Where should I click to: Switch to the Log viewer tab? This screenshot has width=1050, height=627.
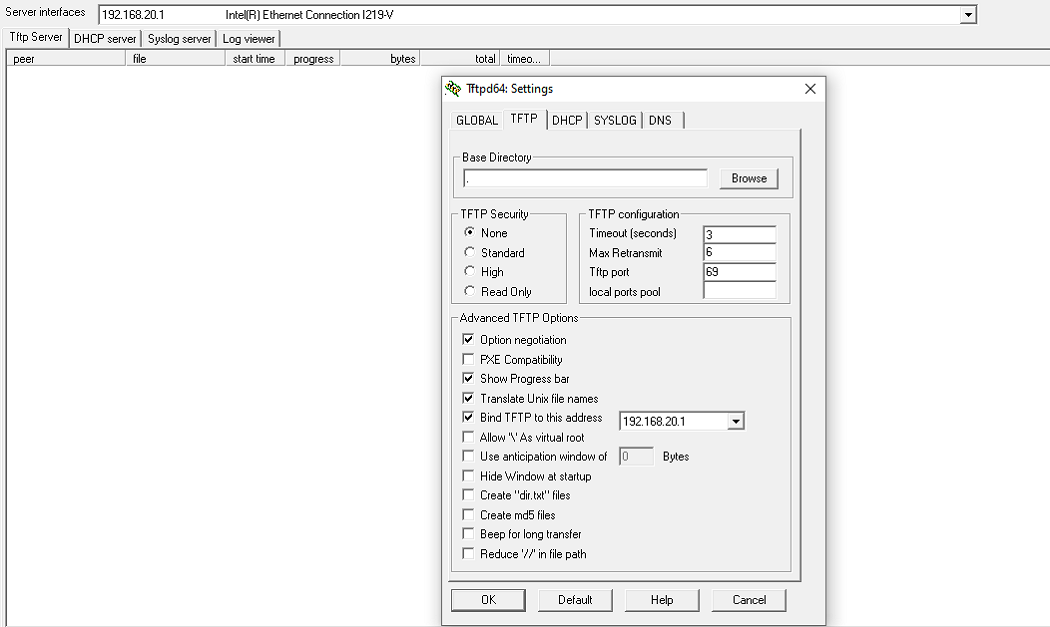(249, 39)
